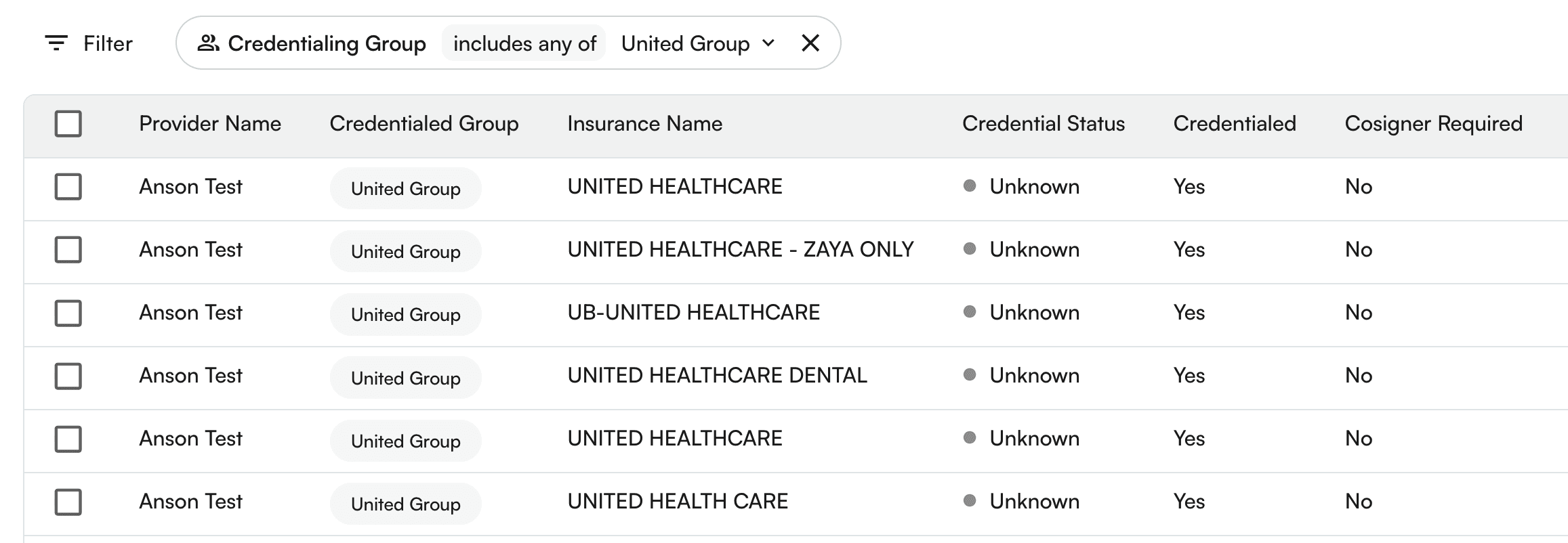Open Anson Test in UNITED HEALTH CARE row
Screen dimensions: 1568x543
pos(190,502)
